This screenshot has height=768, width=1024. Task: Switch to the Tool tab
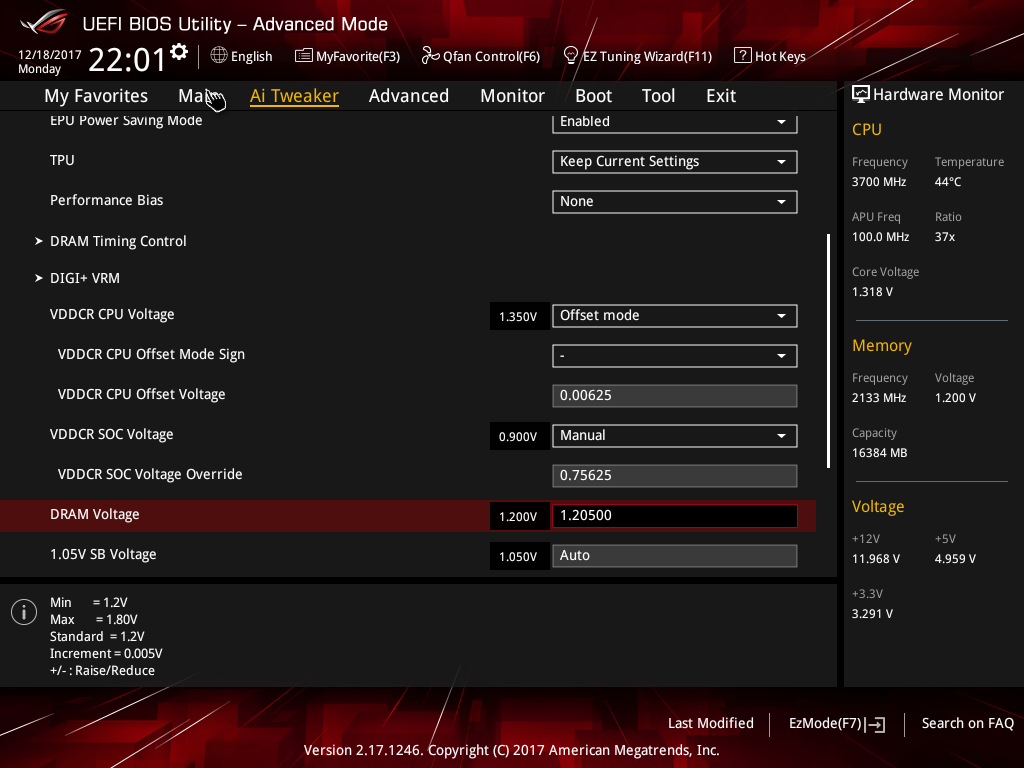click(x=658, y=96)
